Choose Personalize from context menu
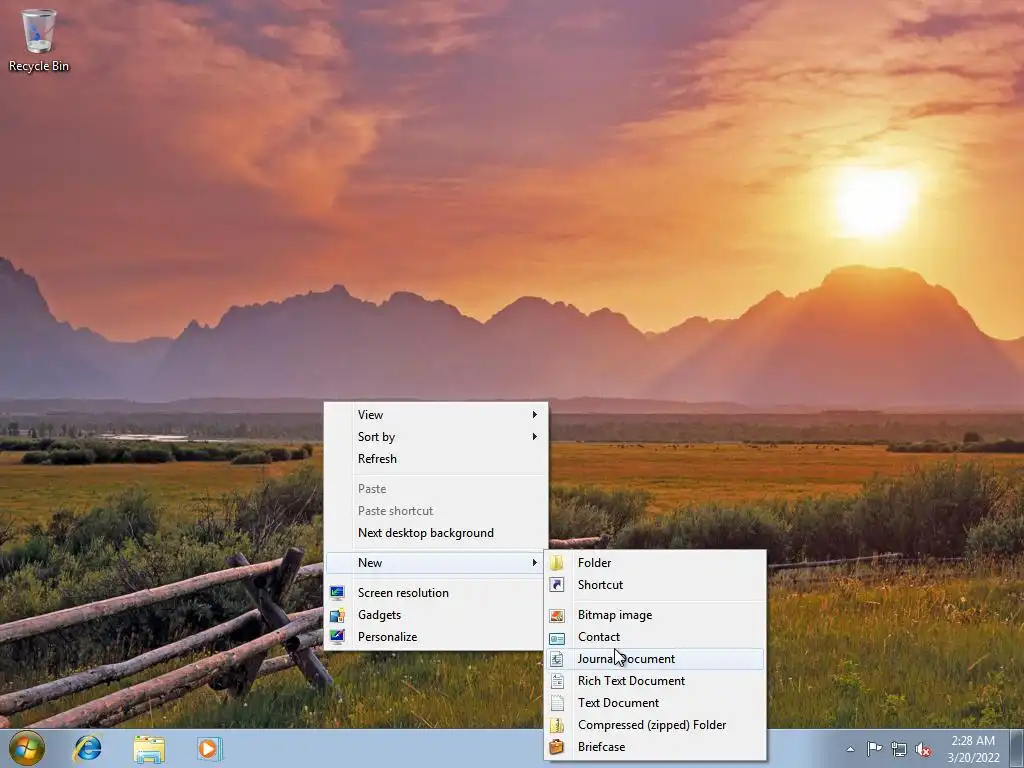Viewport: 1024px width, 768px height. pos(436,637)
